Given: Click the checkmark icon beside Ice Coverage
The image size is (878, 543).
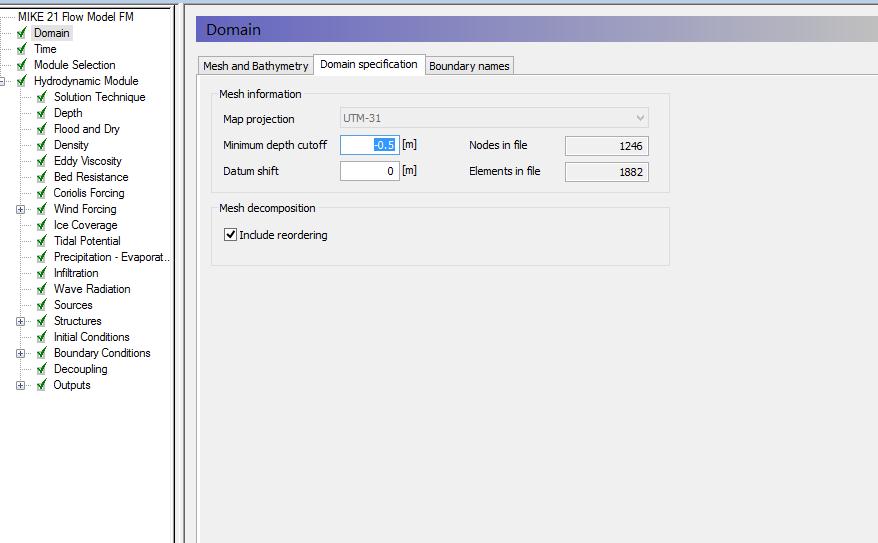Looking at the screenshot, I should pyautogui.click(x=42, y=225).
